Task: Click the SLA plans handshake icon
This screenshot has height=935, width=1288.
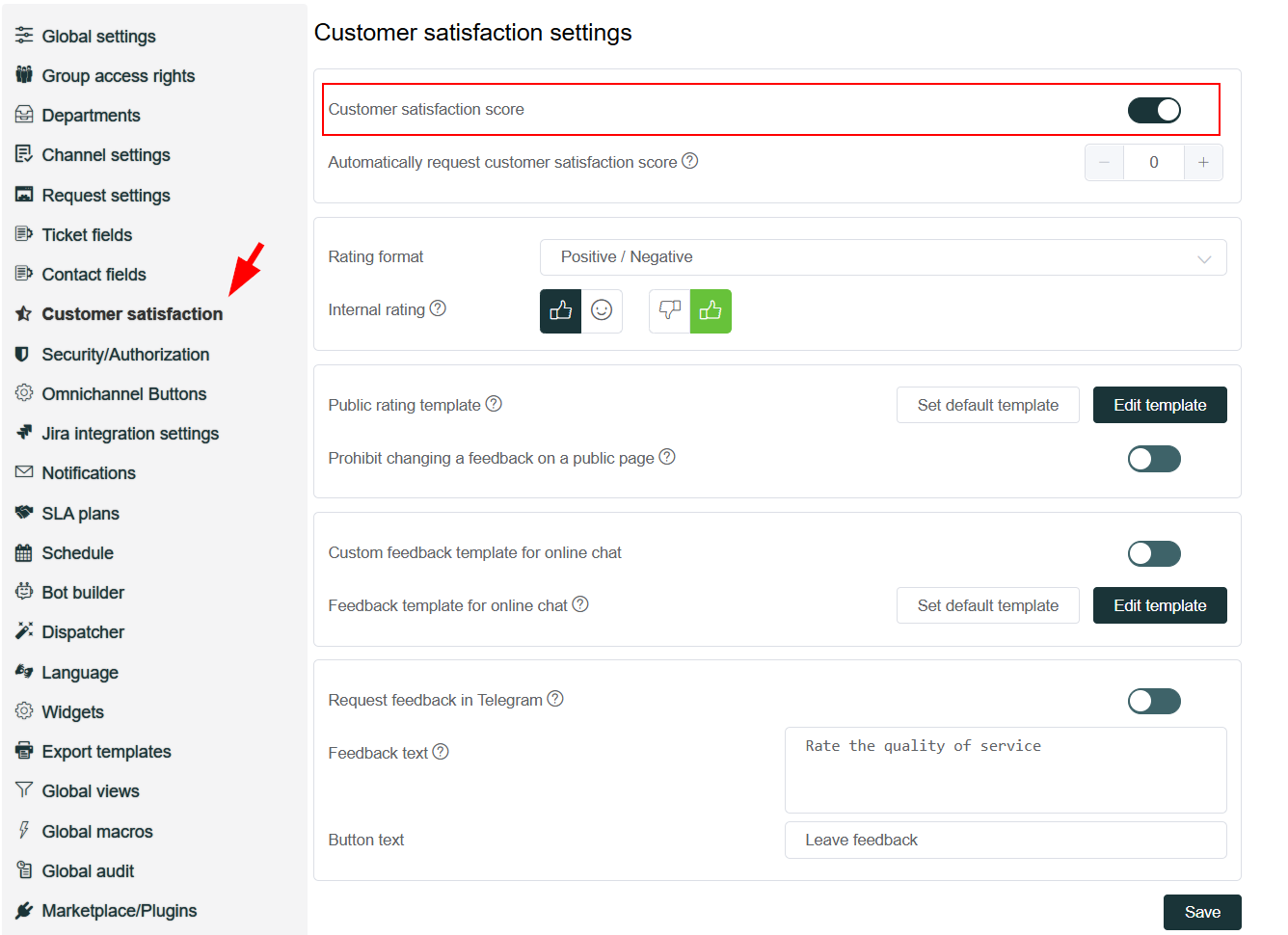Action: tap(24, 513)
